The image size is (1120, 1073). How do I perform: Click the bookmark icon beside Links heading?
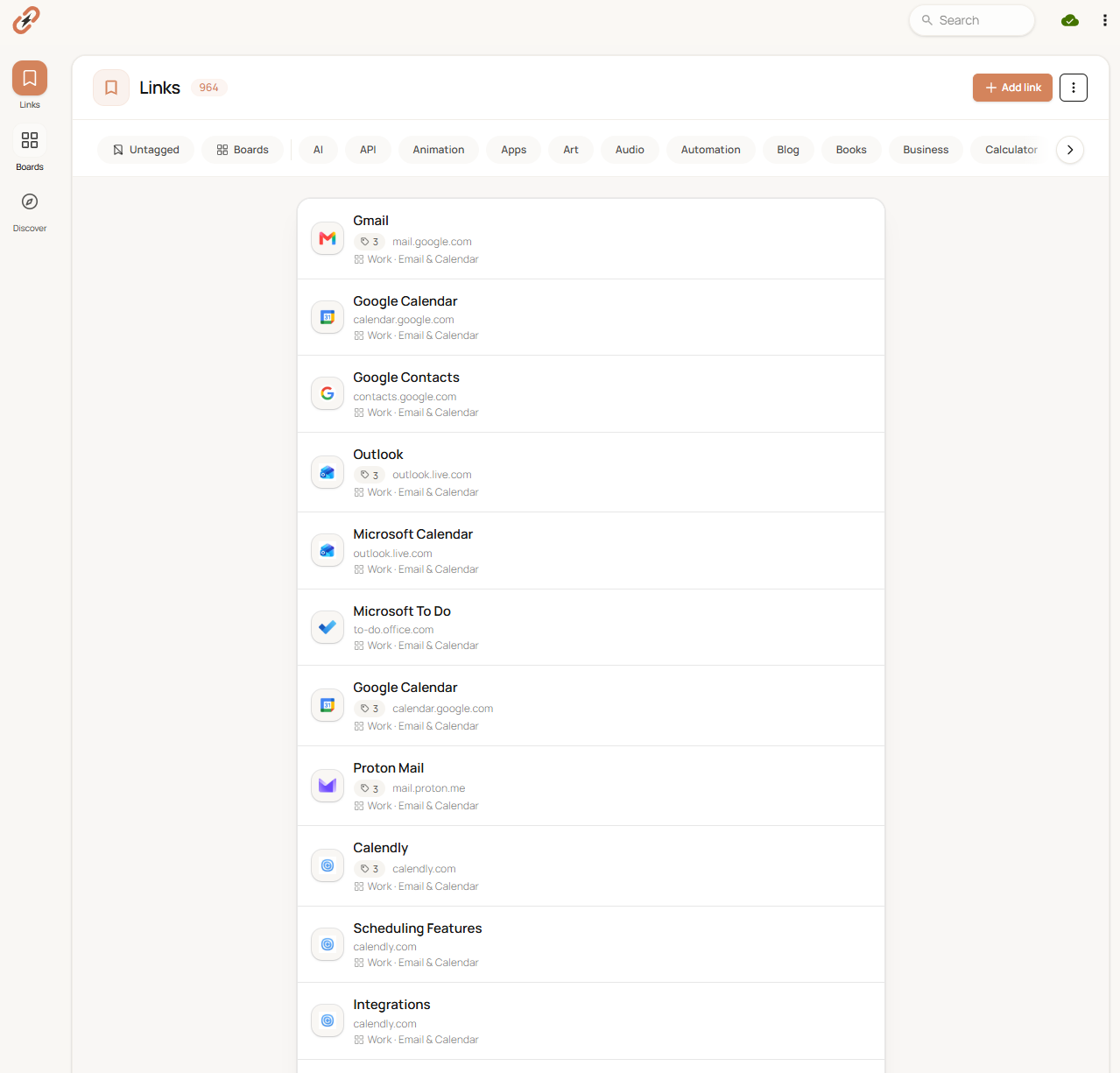[111, 88]
